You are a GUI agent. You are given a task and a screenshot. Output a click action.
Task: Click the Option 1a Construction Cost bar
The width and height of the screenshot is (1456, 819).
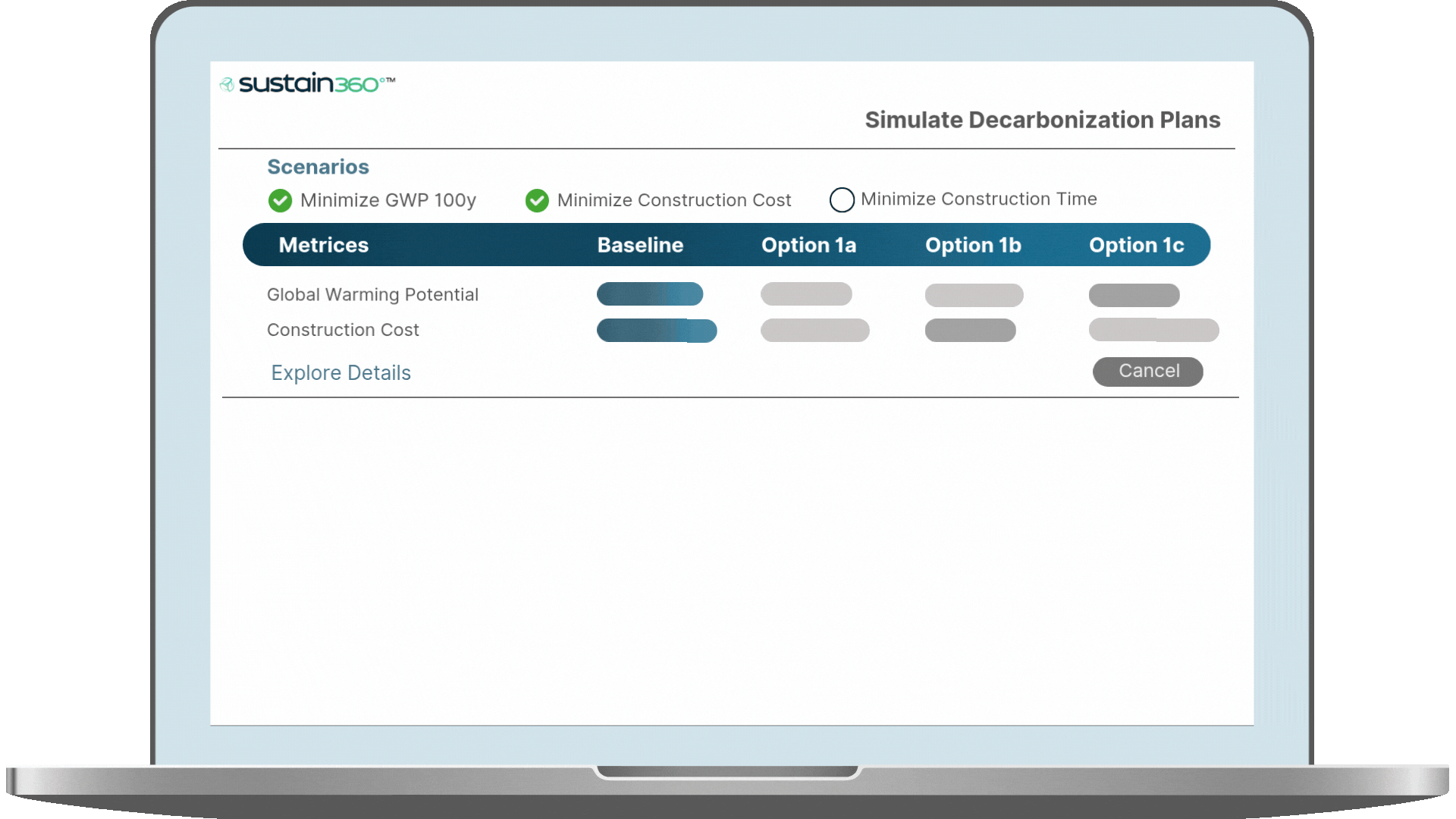815,330
